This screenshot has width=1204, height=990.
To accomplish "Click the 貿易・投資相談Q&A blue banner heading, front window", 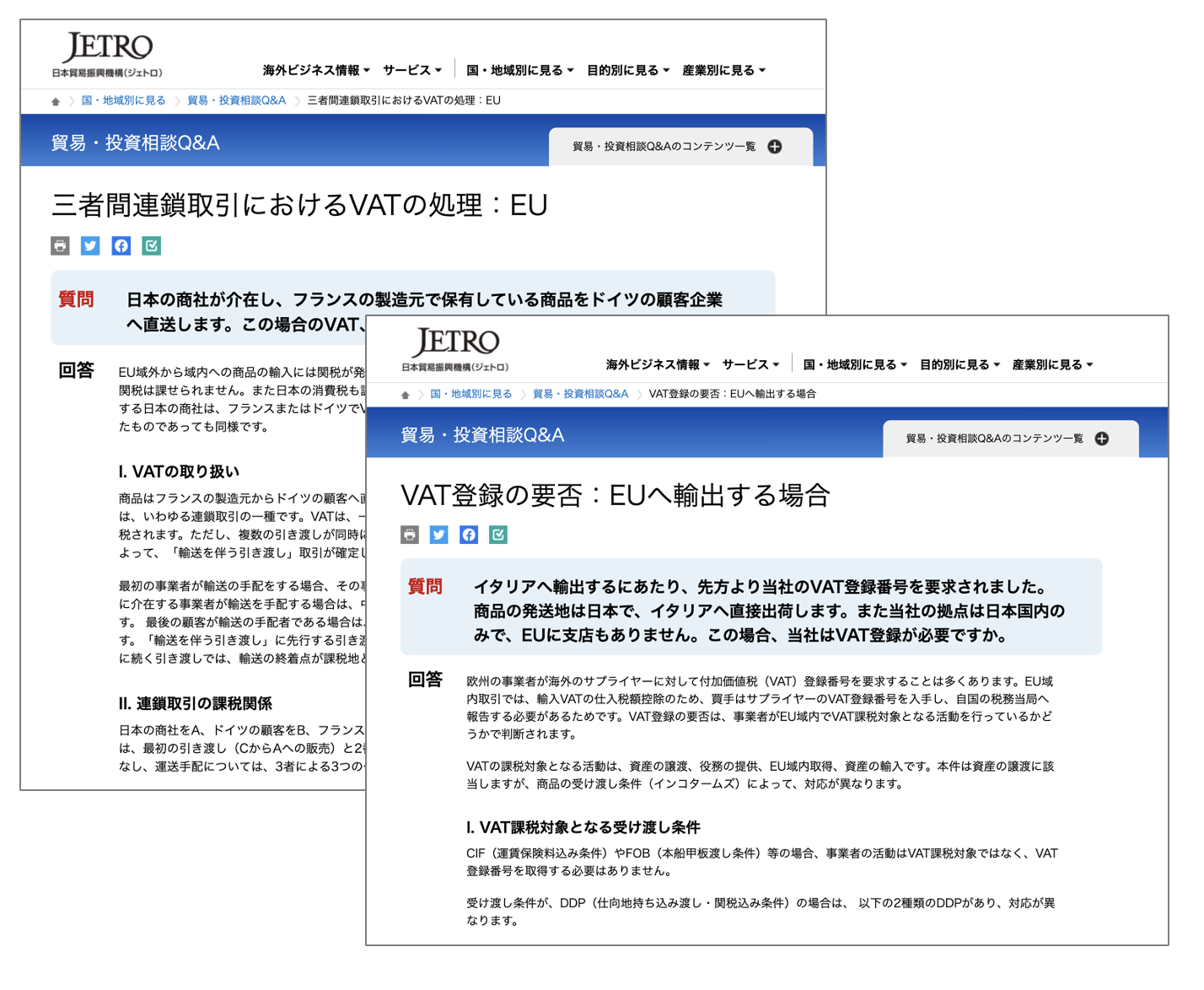I will tap(482, 435).
